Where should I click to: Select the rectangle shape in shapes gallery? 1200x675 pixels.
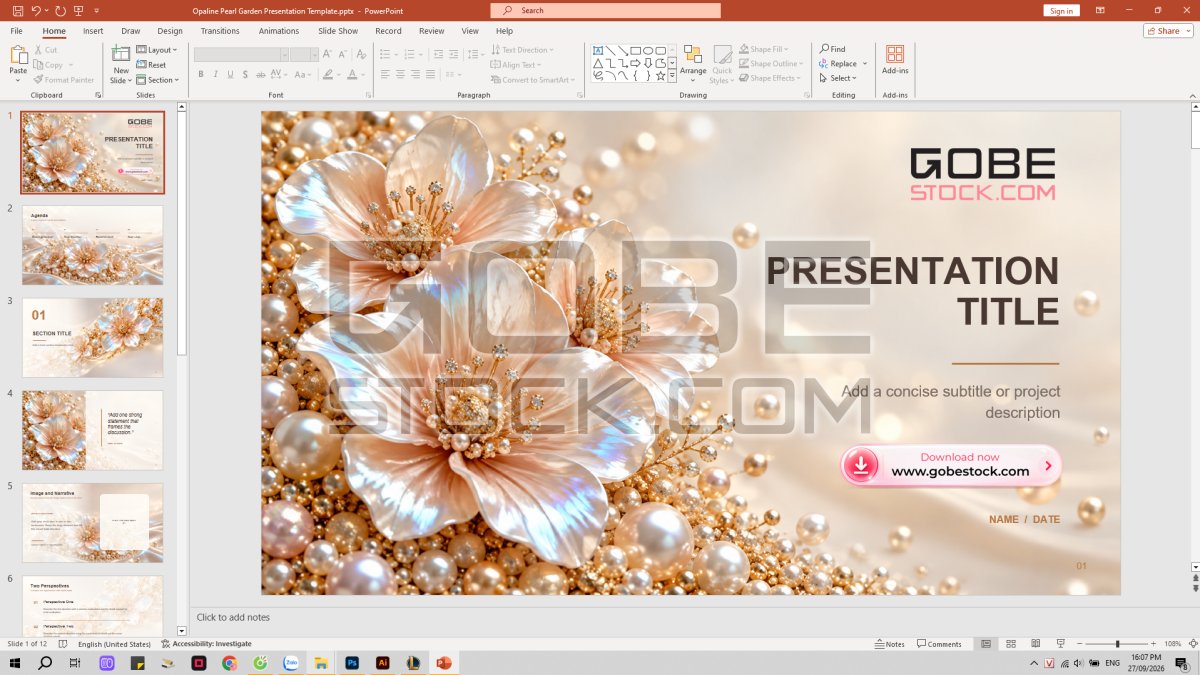point(635,50)
